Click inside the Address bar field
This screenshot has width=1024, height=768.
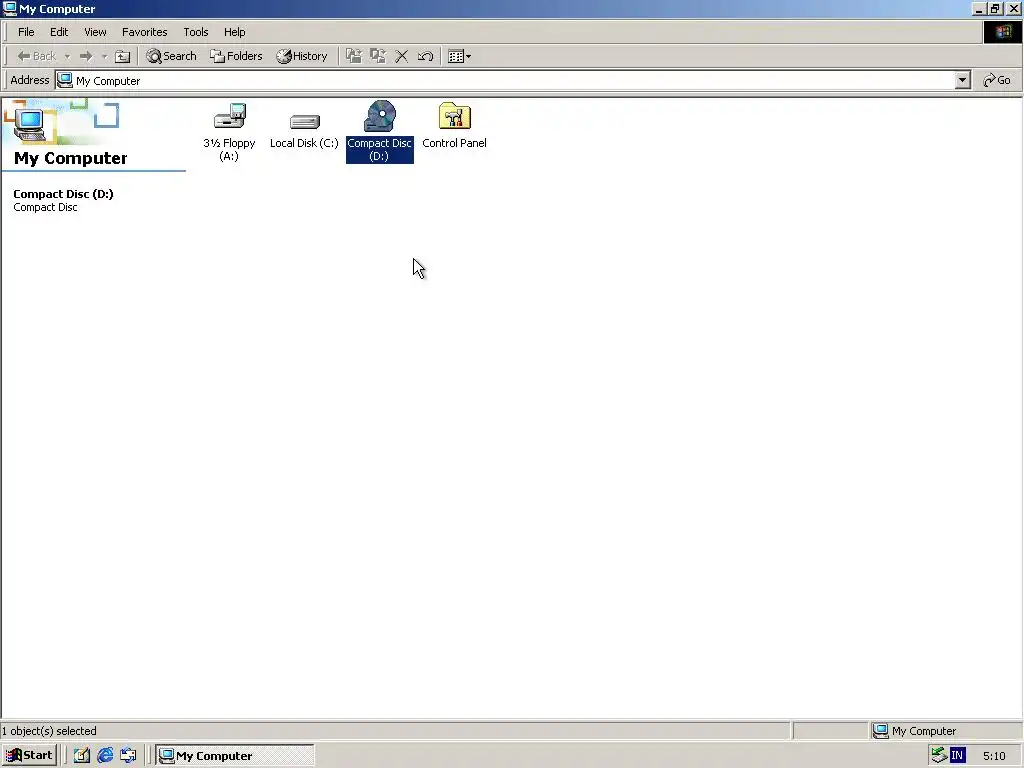coord(505,80)
